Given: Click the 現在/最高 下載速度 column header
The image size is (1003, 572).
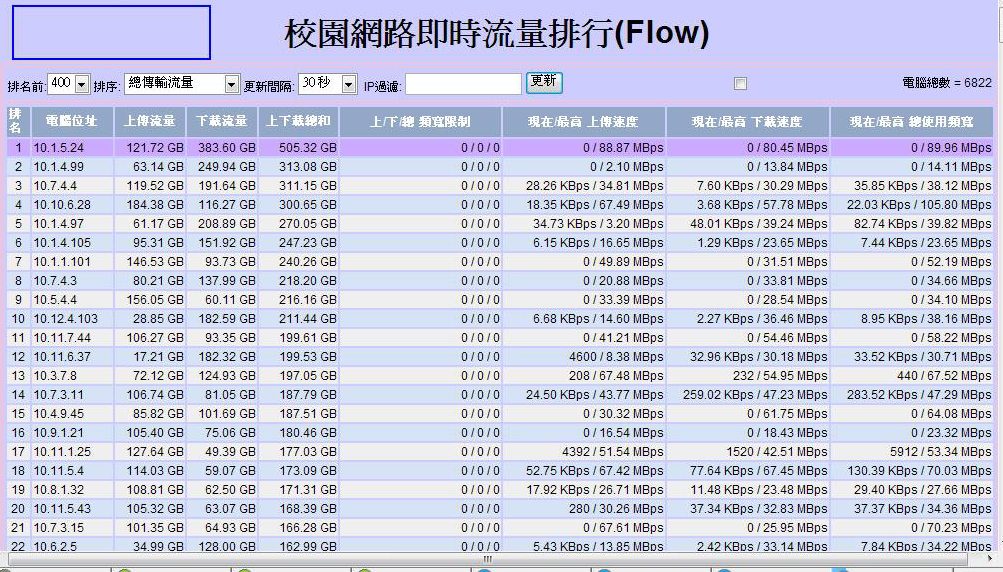Looking at the screenshot, I should [748, 122].
